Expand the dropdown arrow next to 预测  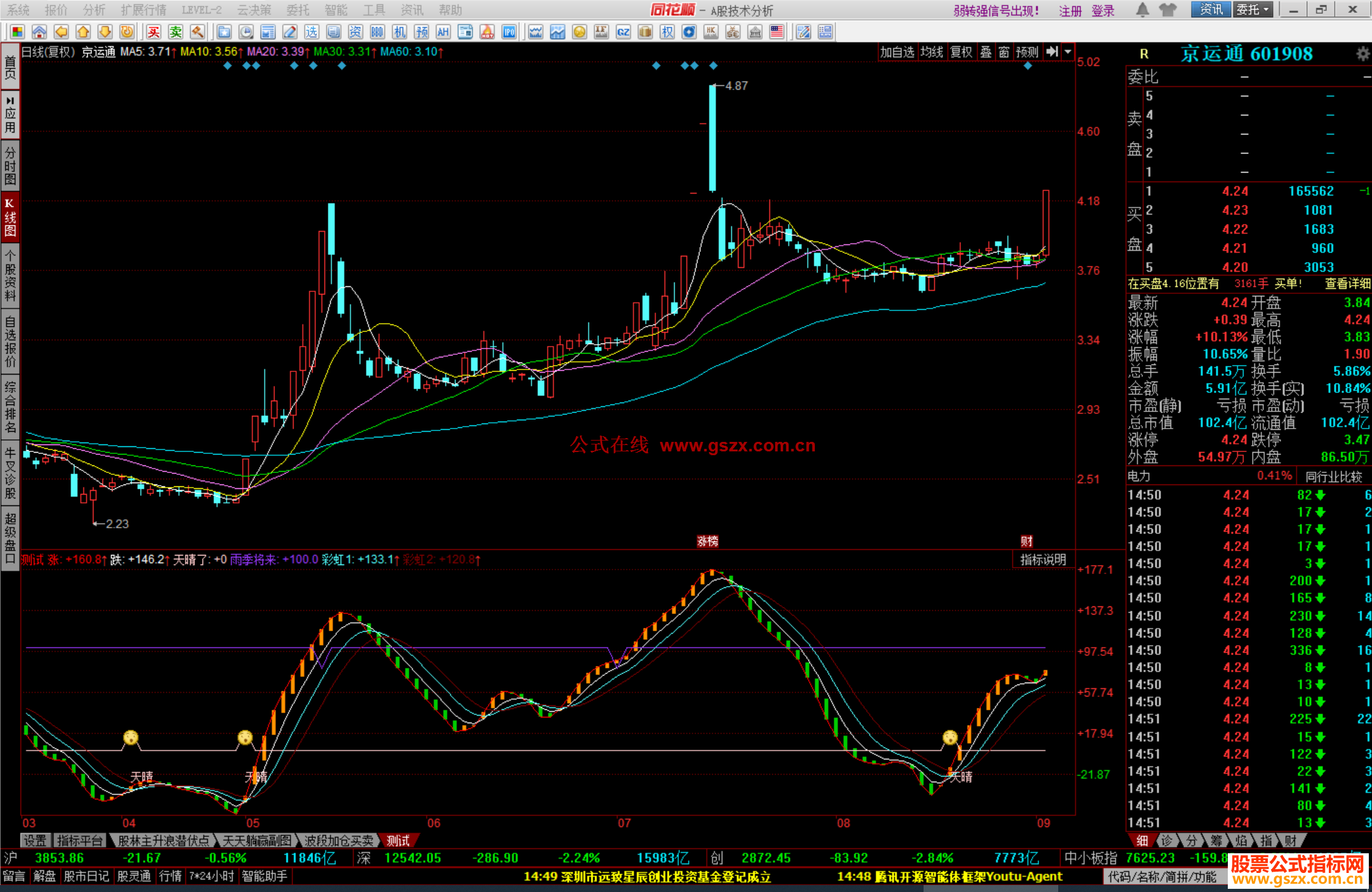1068,52
